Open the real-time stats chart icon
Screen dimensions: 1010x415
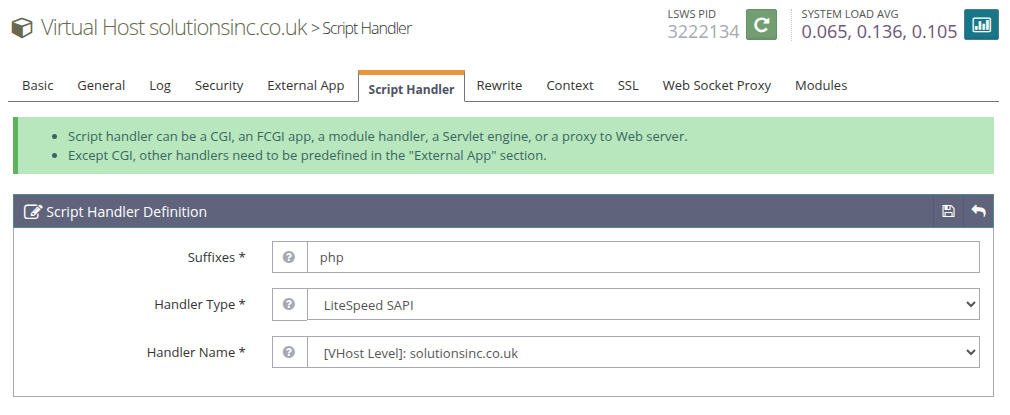pos(980,25)
